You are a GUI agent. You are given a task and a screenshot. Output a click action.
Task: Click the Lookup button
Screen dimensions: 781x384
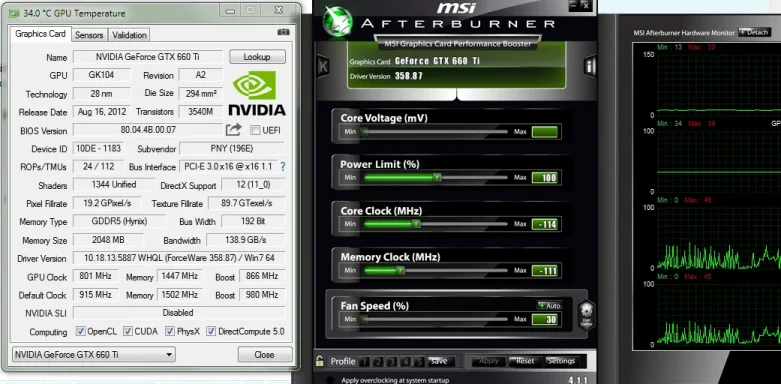point(257,57)
